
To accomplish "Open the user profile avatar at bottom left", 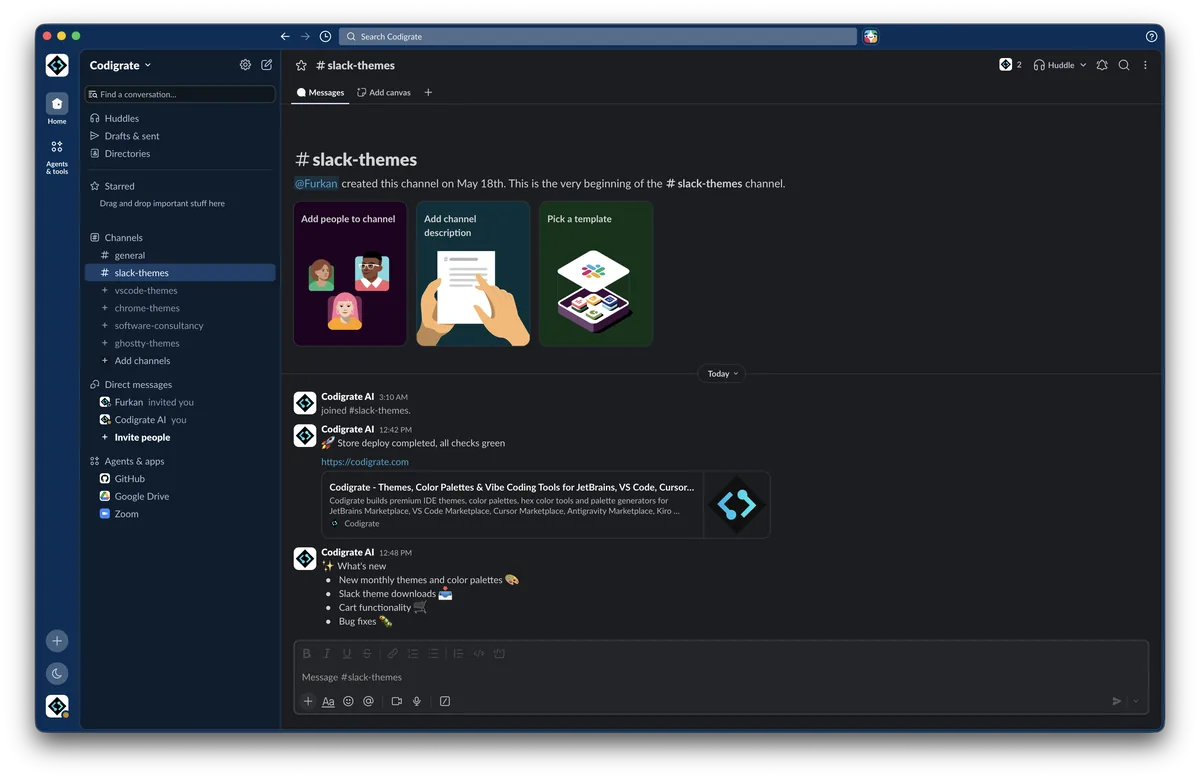I will [57, 706].
